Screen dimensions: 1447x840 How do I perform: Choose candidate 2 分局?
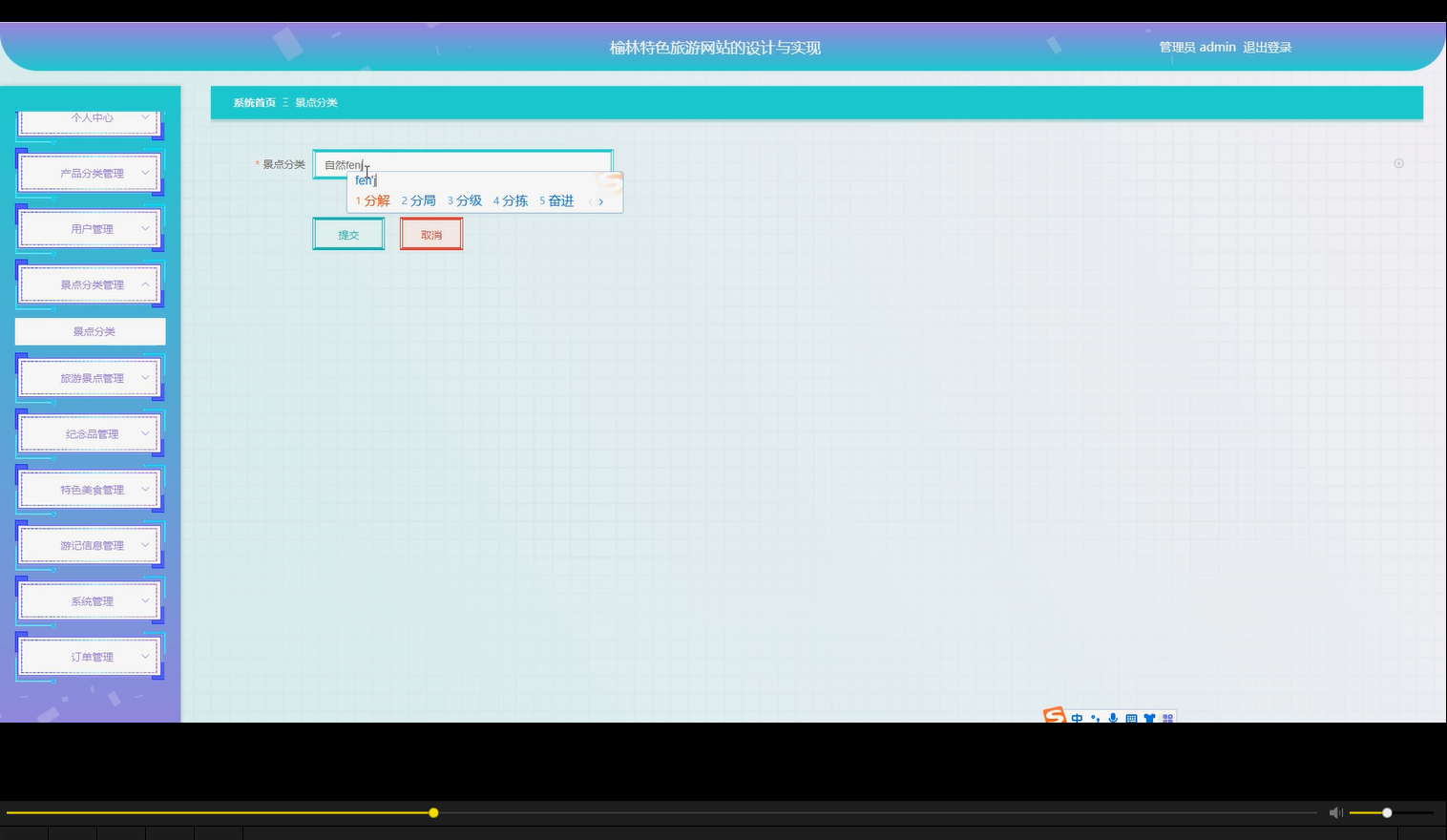[419, 200]
